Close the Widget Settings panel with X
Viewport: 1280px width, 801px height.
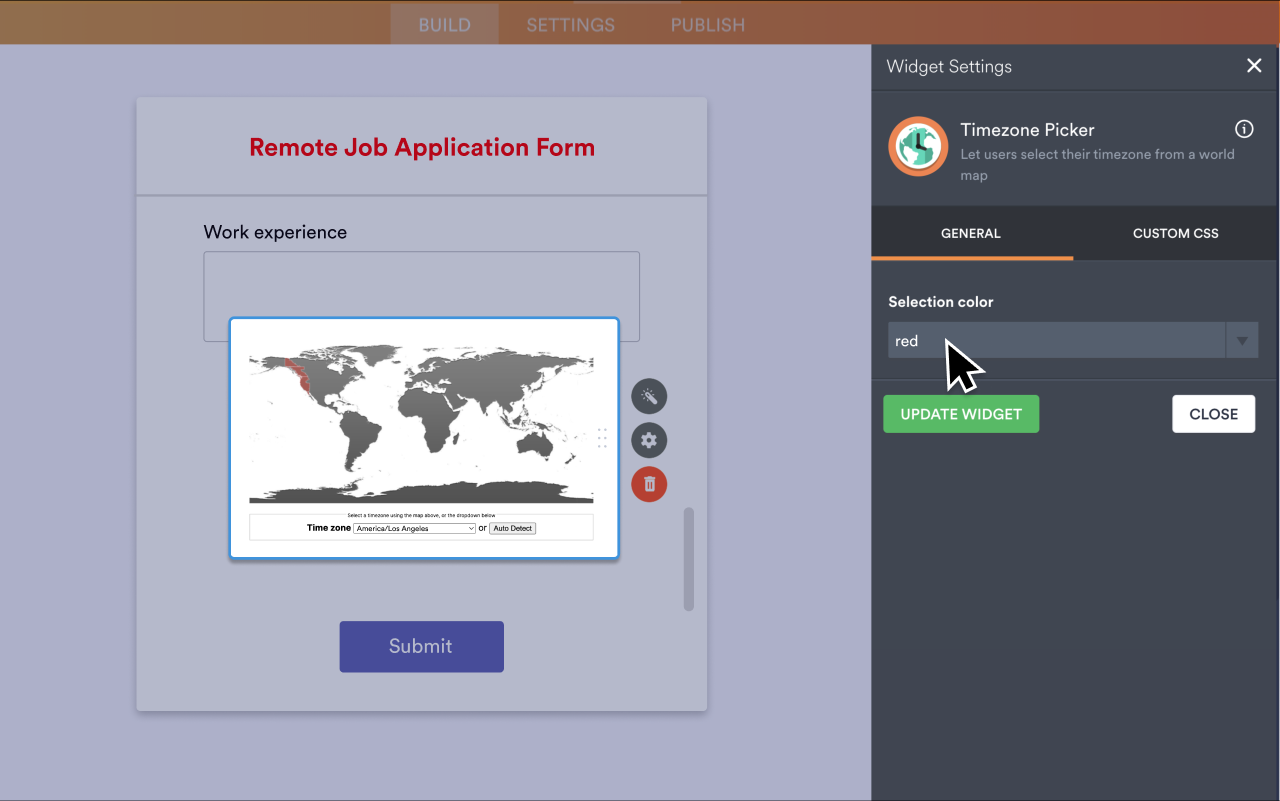[x=1254, y=66]
